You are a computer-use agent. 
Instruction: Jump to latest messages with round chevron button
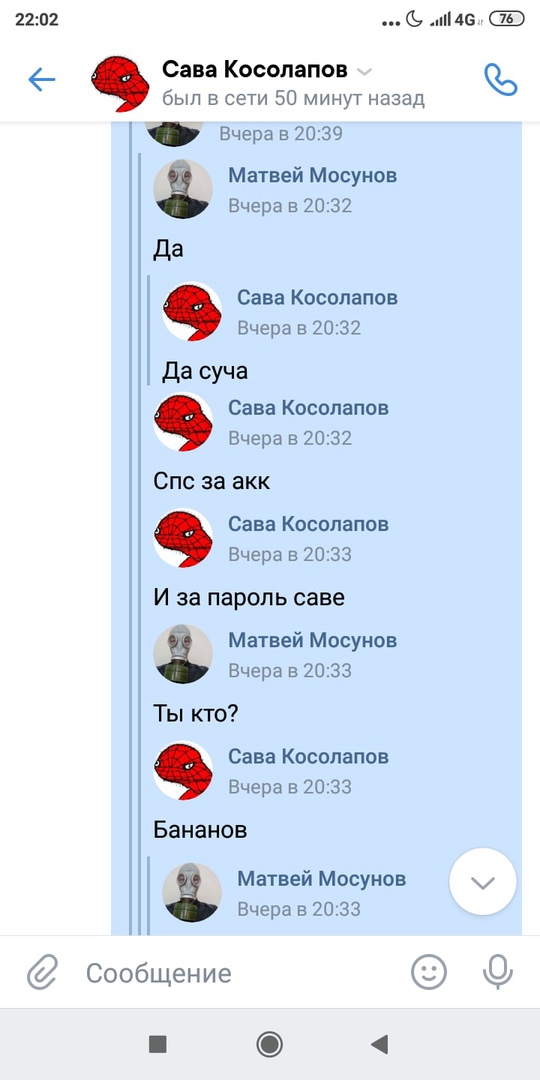tap(483, 882)
